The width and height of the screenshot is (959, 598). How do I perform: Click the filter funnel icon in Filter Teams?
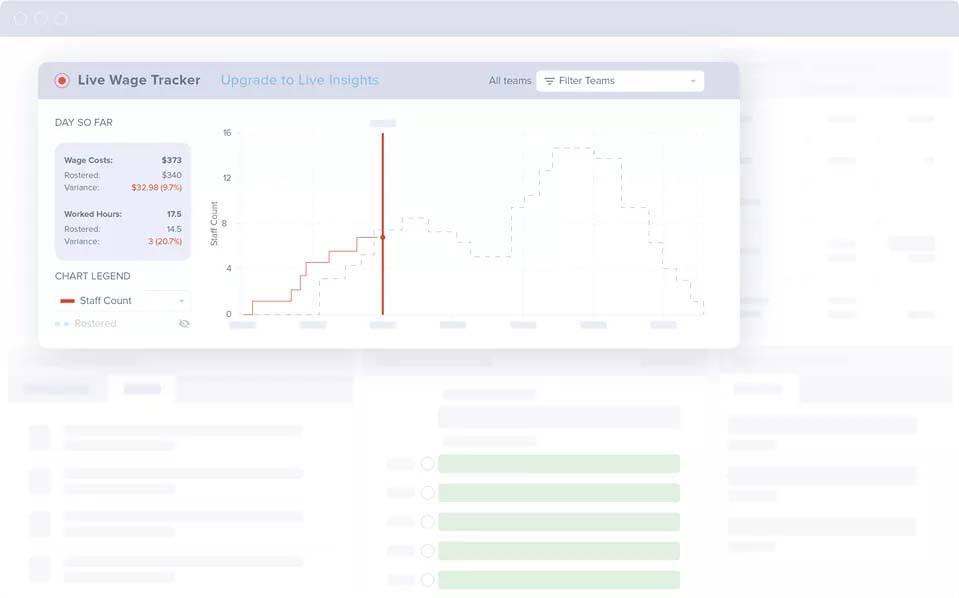(550, 81)
